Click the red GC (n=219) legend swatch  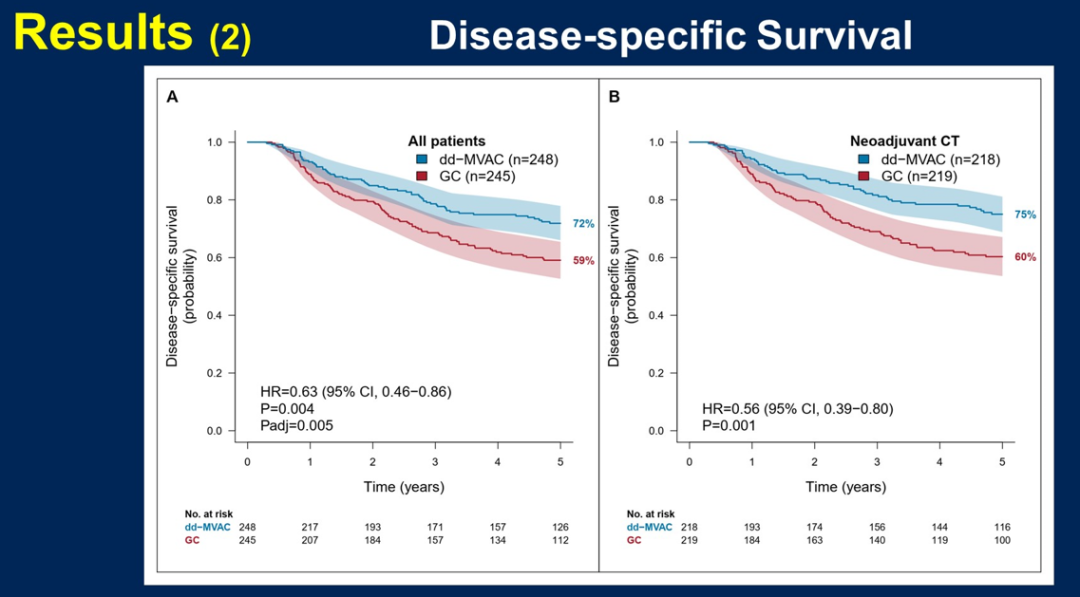point(863,177)
